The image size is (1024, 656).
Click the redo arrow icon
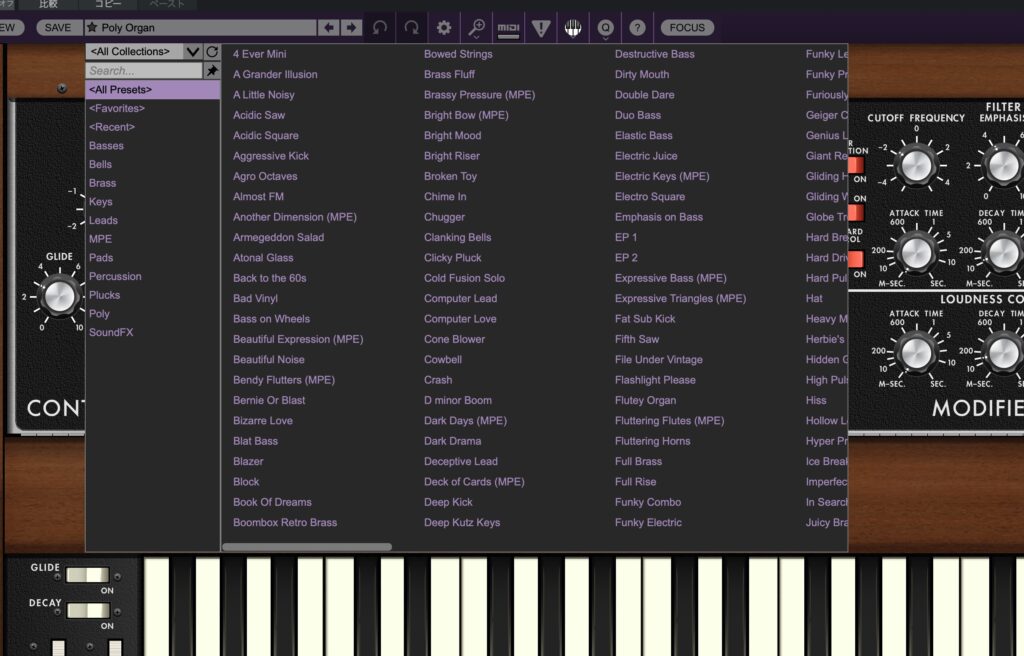(411, 28)
